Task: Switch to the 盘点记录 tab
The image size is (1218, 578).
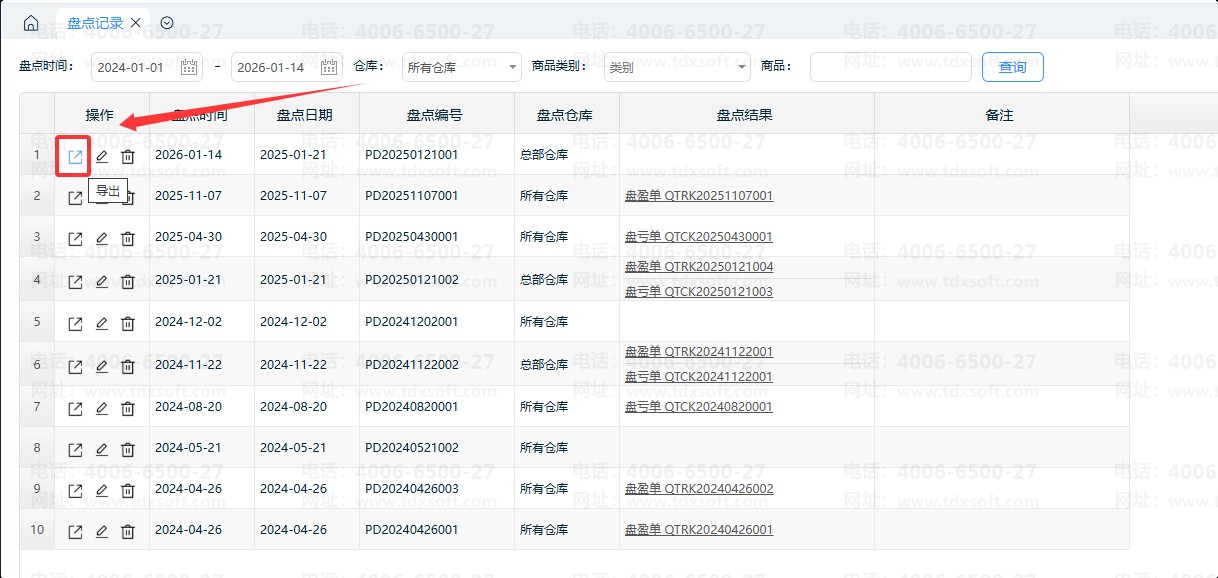Action: click(x=95, y=23)
